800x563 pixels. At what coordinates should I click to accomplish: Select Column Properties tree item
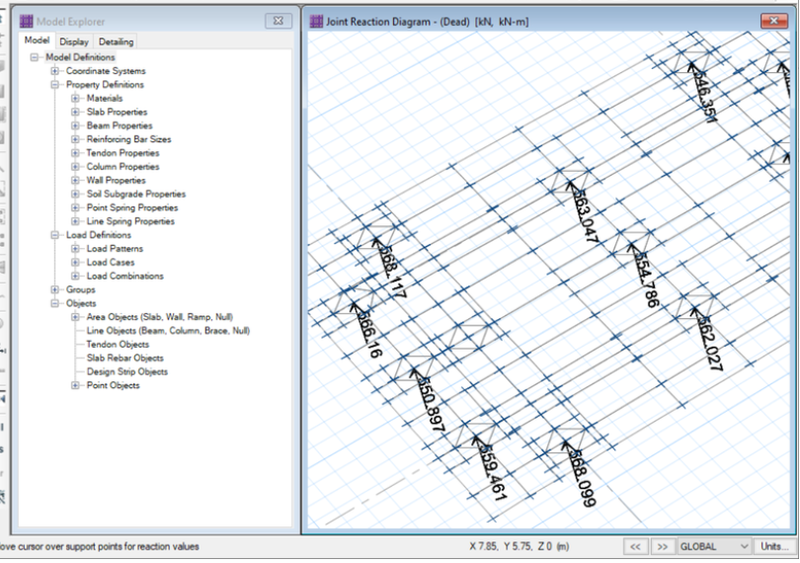tap(122, 166)
